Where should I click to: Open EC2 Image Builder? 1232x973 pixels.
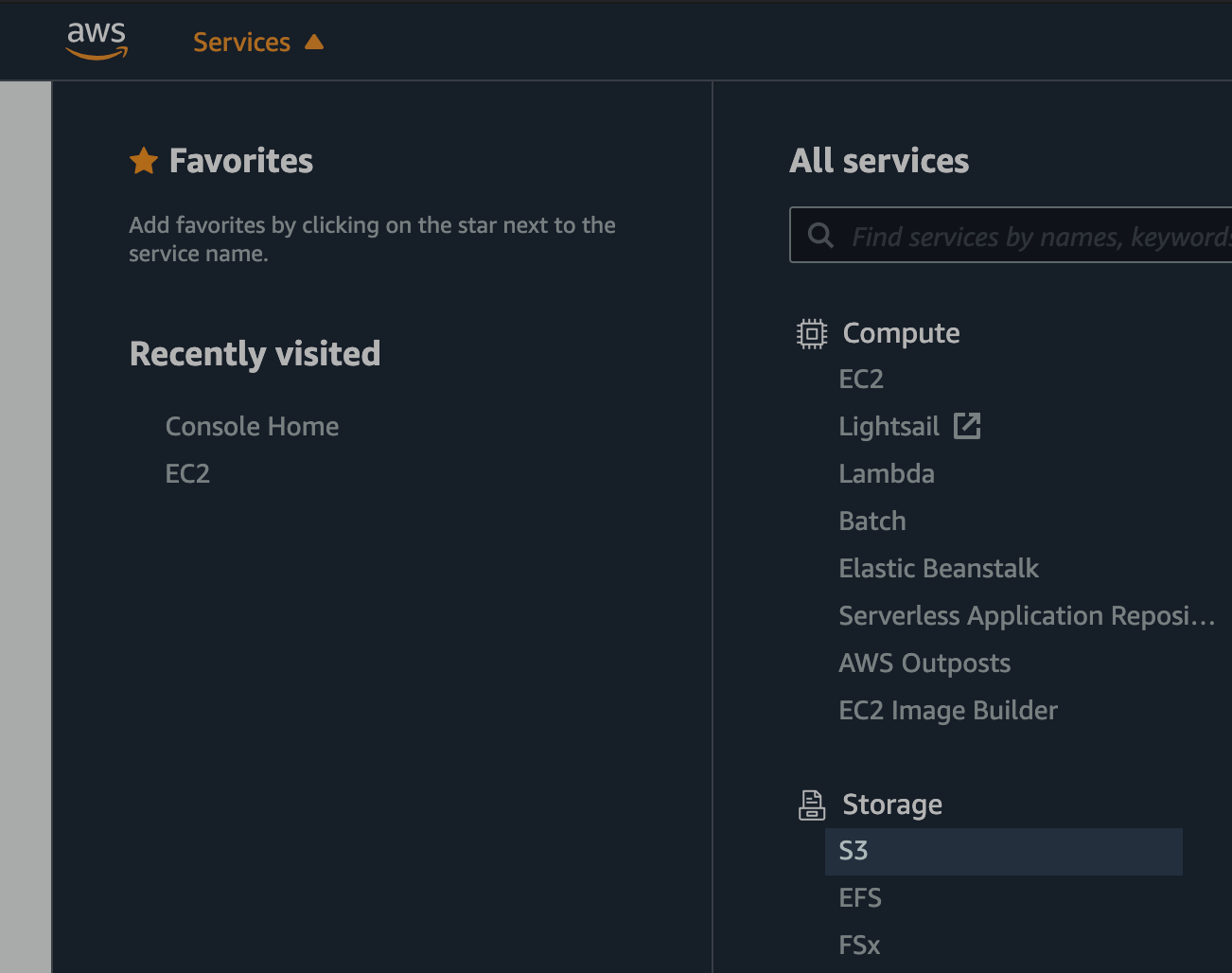(x=948, y=710)
